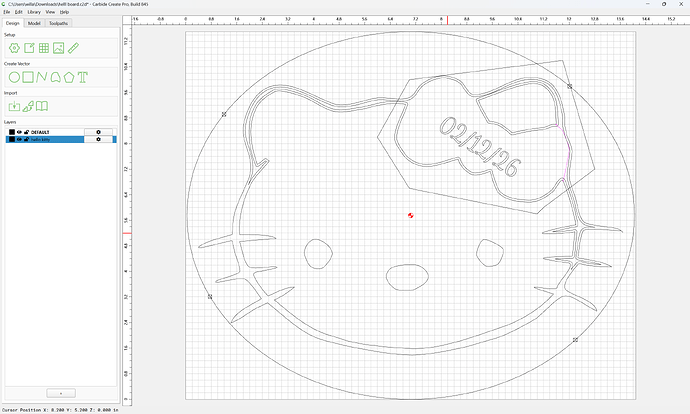The width and height of the screenshot is (690, 414).
Task: Select the Polyline tool
Action: point(41,77)
